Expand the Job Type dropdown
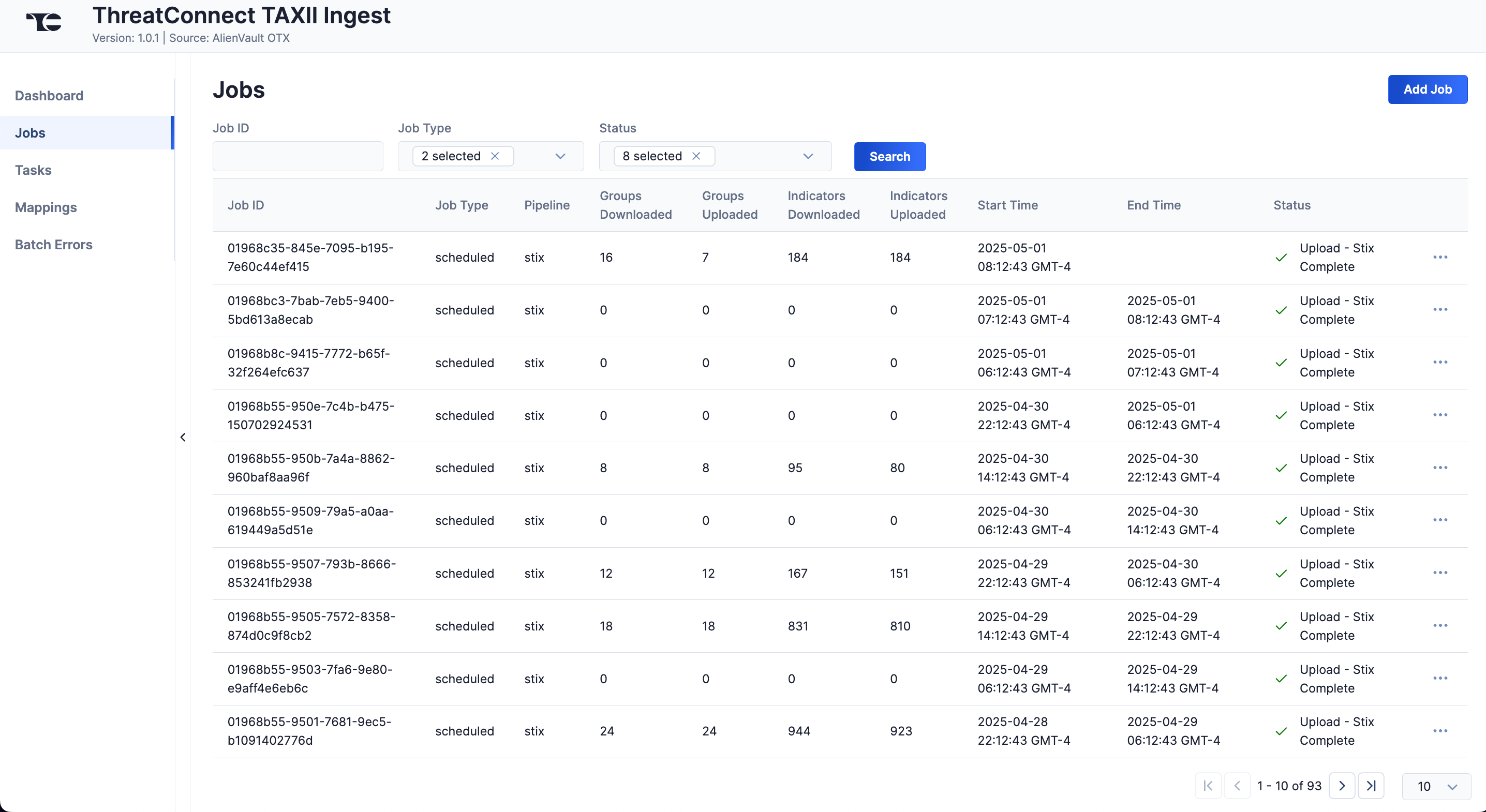Viewport: 1486px width, 812px height. [x=560, y=156]
